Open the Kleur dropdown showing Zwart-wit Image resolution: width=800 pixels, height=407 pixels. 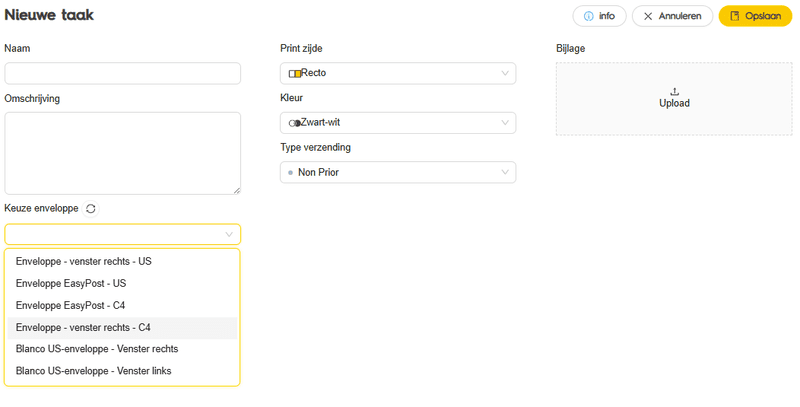click(x=398, y=123)
